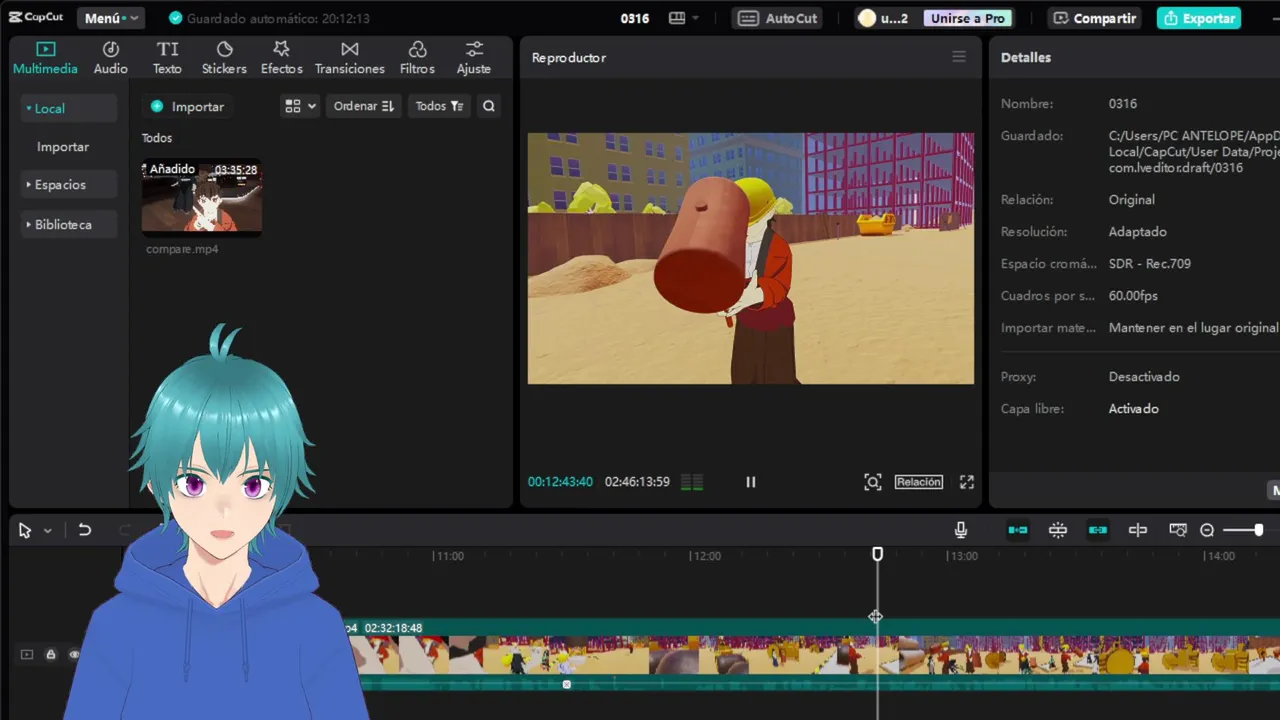The width and height of the screenshot is (1280, 720).
Task: Expand the pointer tool dropdown arrow
Action: [47, 531]
